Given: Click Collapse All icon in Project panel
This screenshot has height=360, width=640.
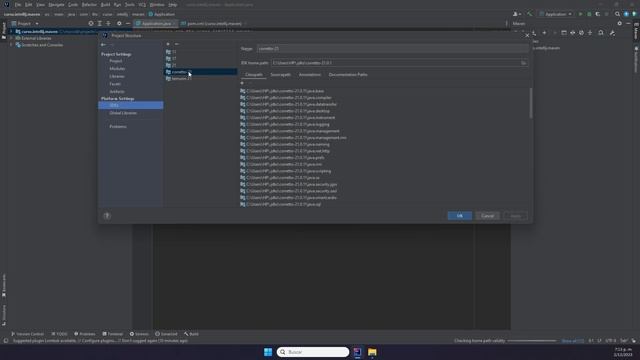Looking at the screenshot, I should coord(108,24).
